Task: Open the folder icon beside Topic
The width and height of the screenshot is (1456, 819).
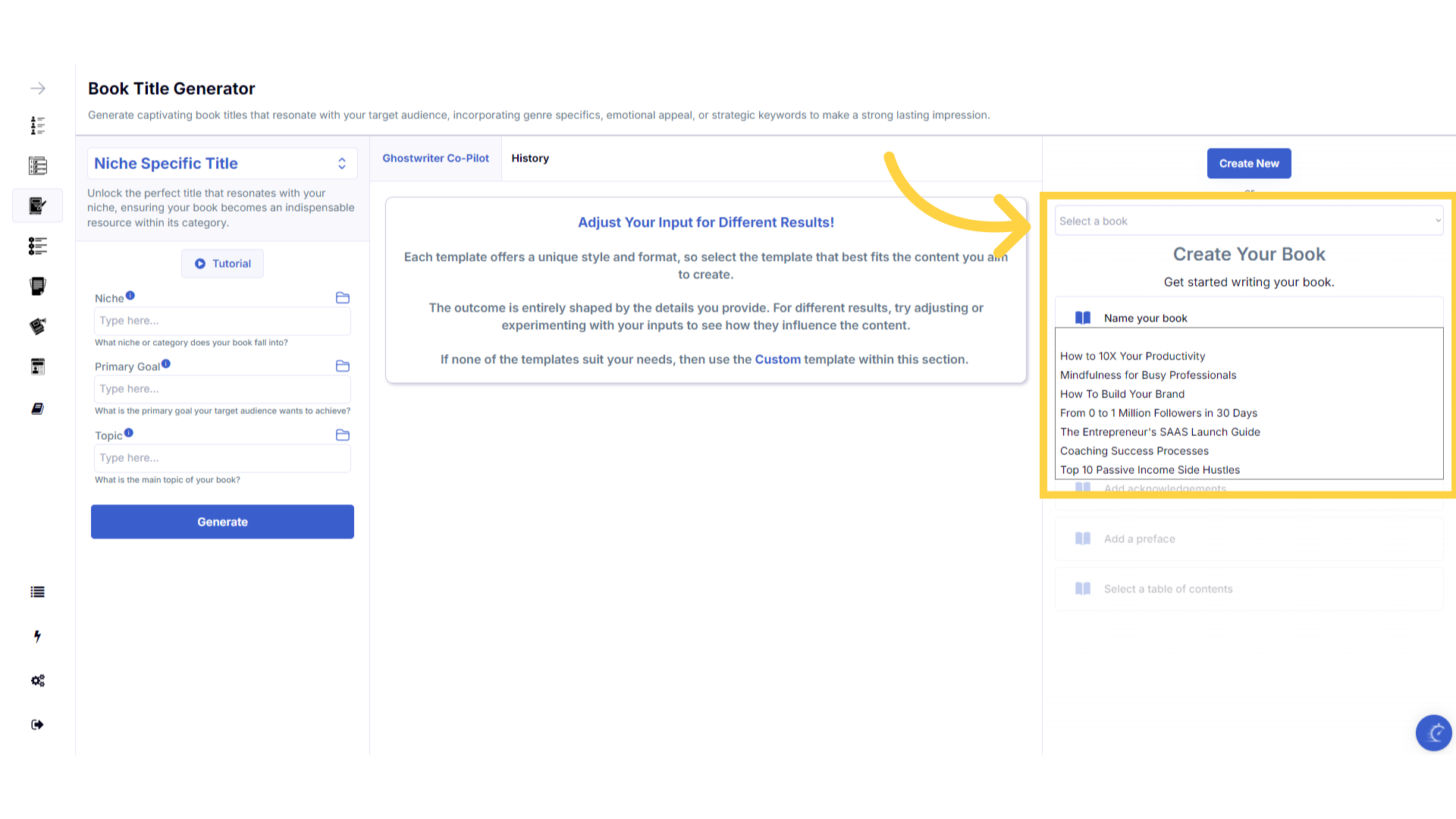Action: 343,435
